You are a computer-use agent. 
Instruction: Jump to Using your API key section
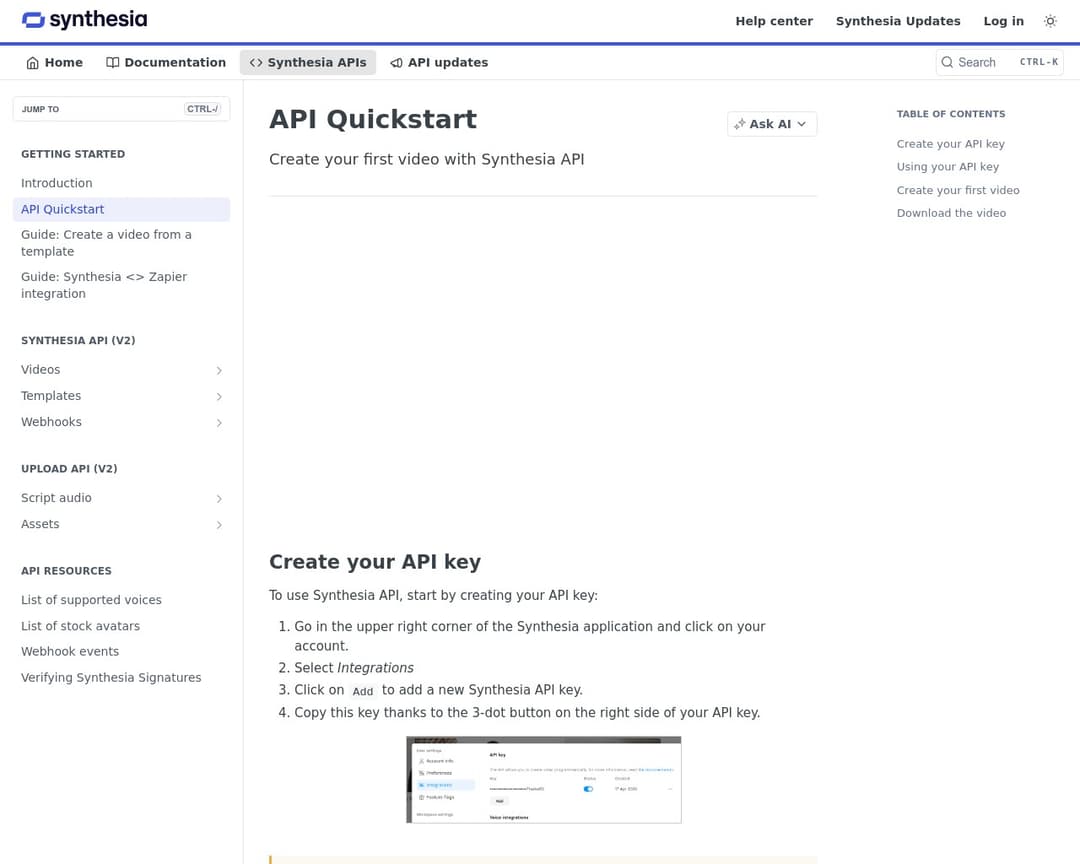(x=948, y=167)
